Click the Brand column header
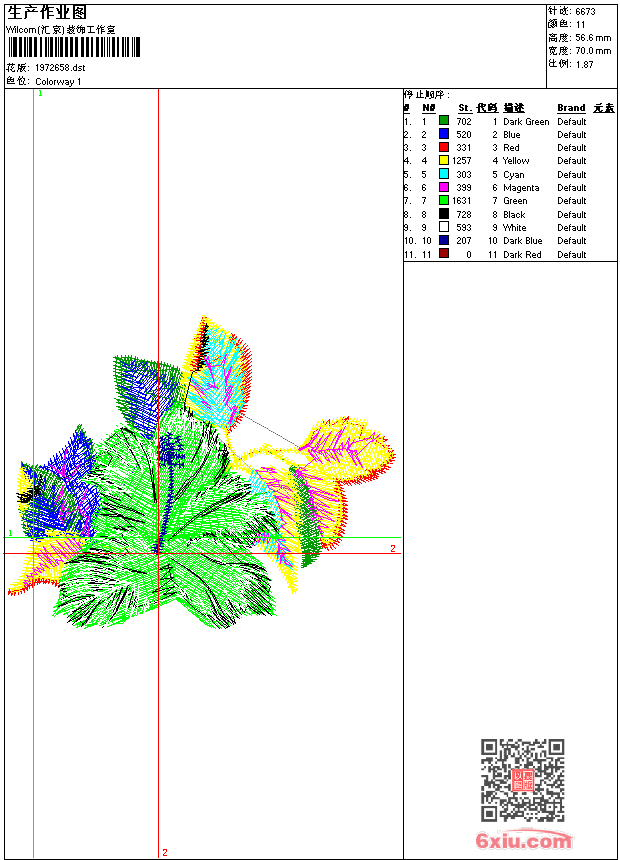This screenshot has height=860, width=620. tap(571, 108)
